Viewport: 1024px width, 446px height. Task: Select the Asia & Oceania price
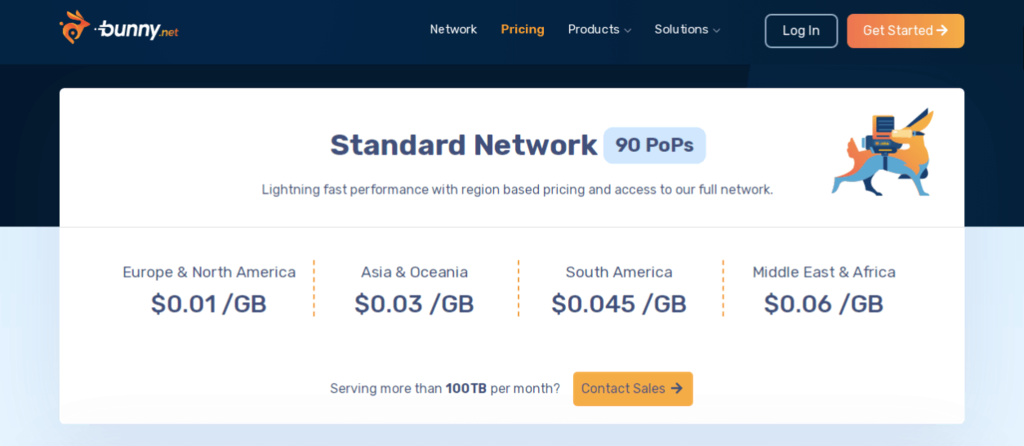pos(414,304)
